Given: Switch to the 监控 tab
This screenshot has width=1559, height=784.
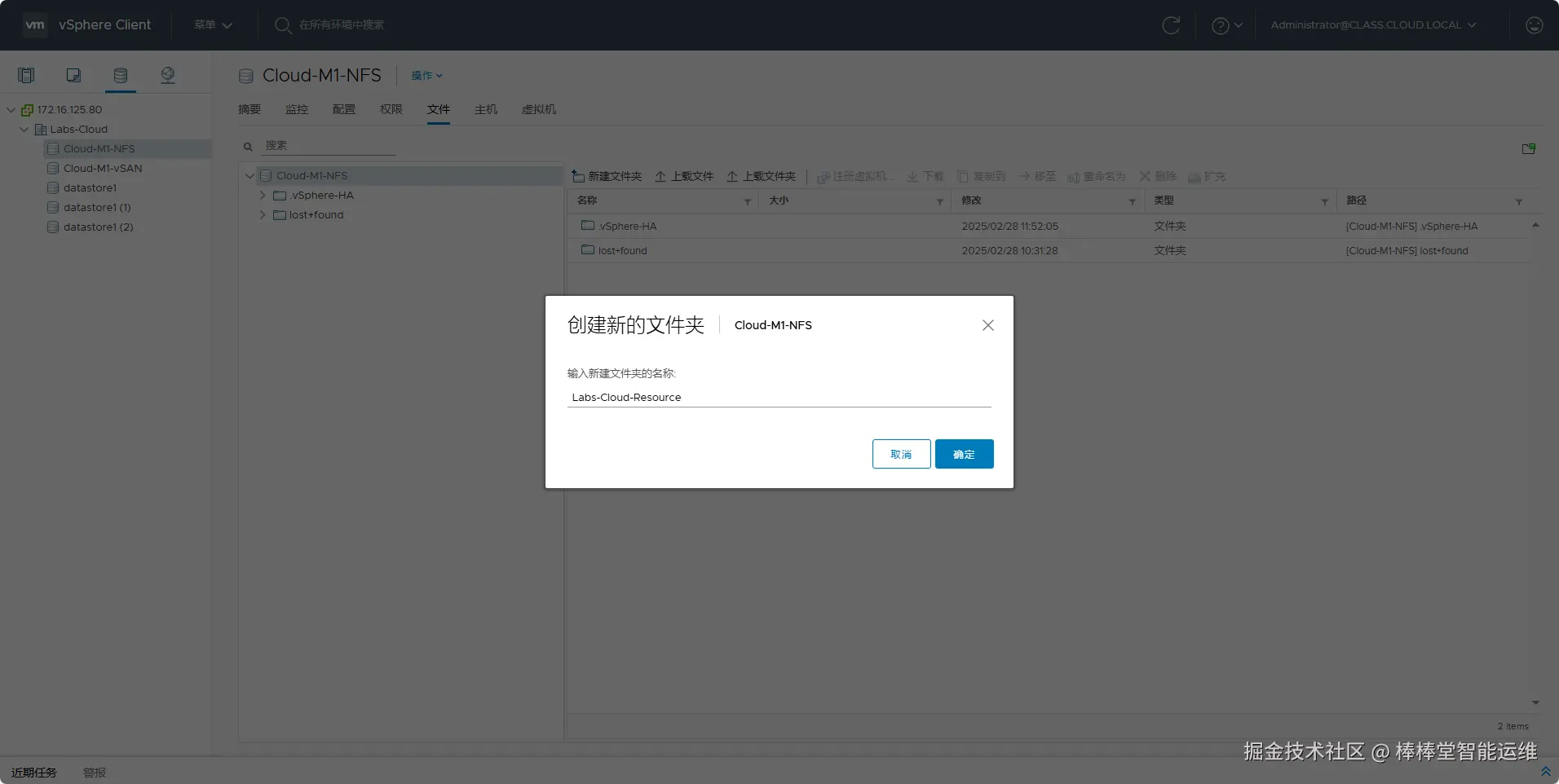Looking at the screenshot, I should point(297,109).
